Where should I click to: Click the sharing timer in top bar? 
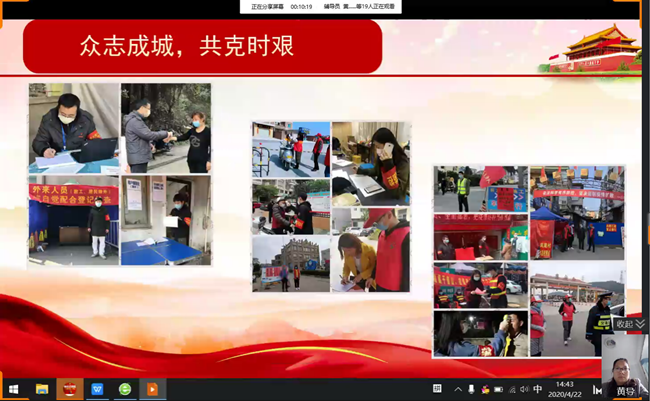coord(302,6)
